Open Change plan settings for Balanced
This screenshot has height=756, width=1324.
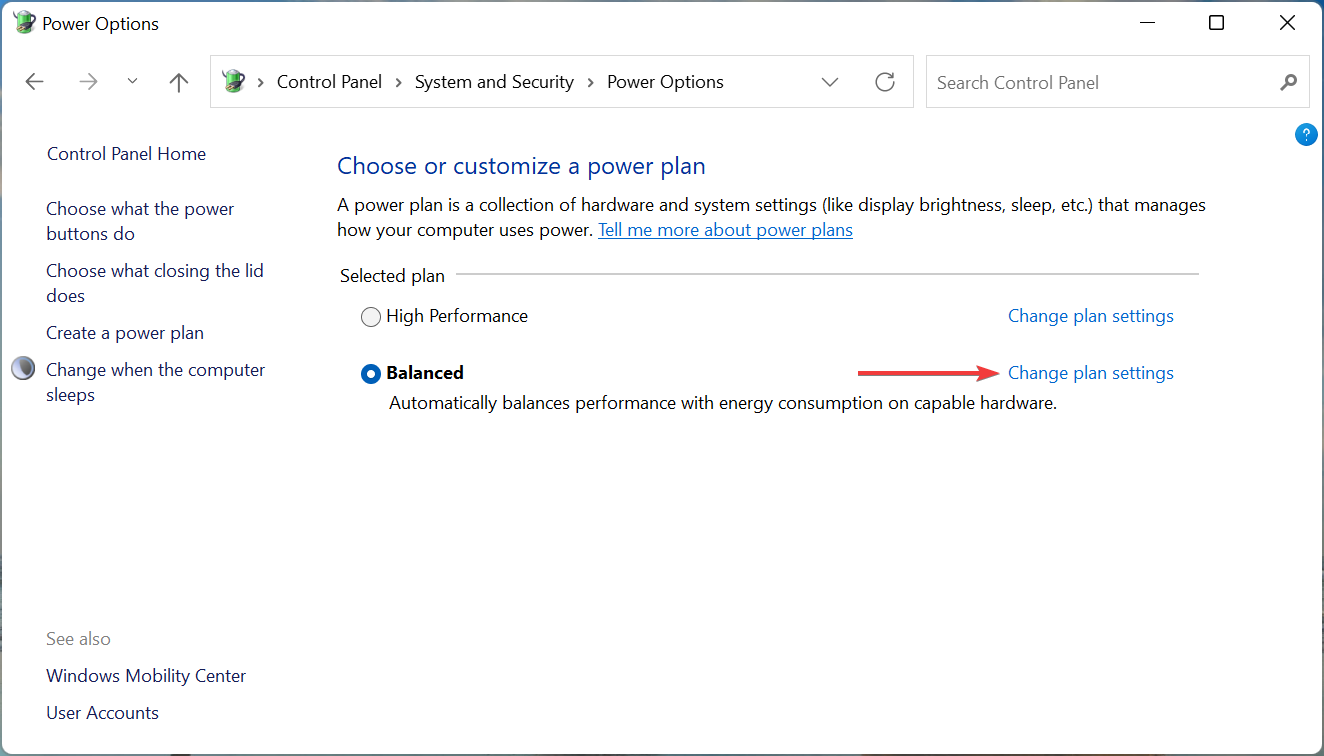[1090, 373]
